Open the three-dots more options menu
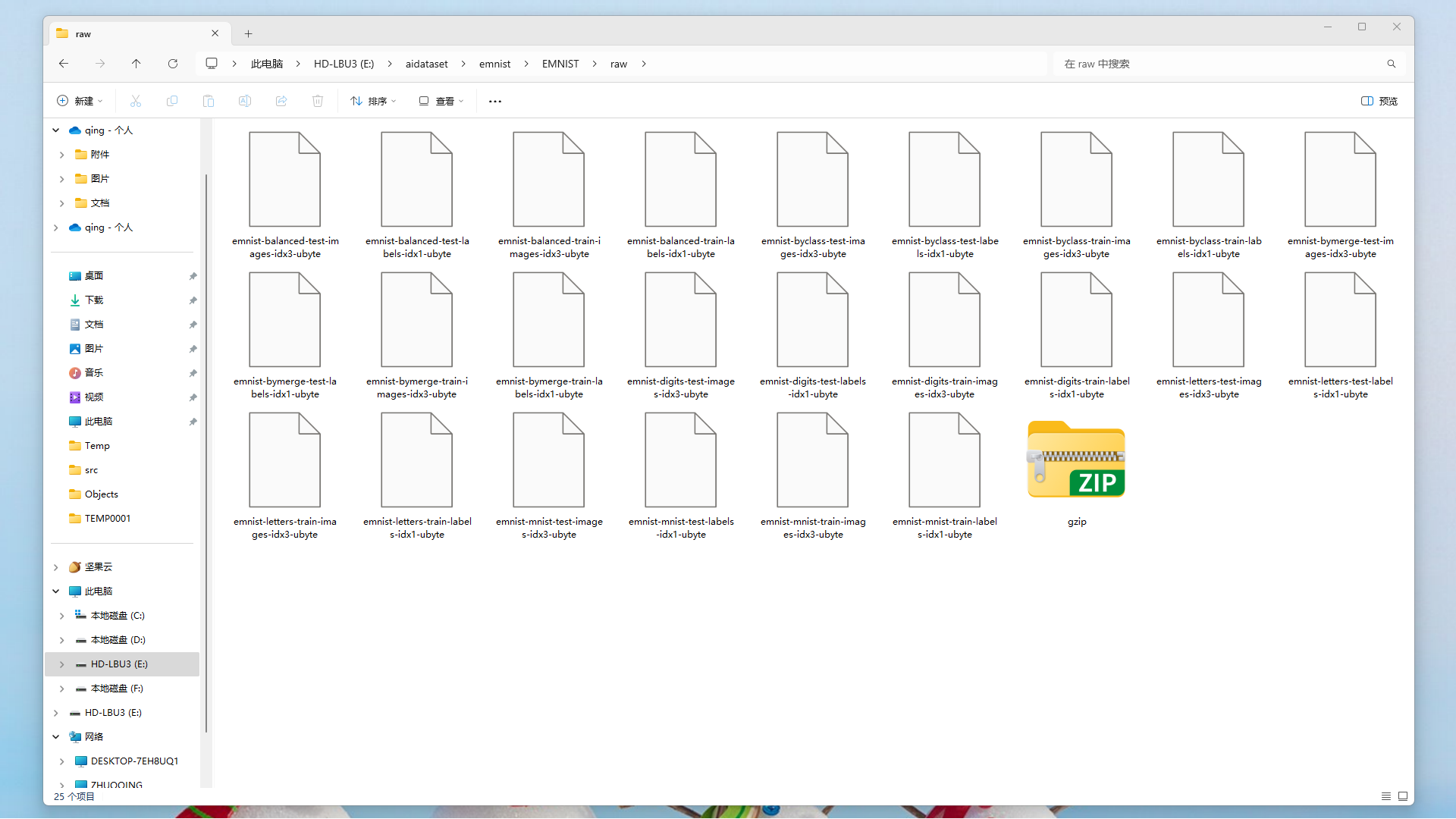1456x819 pixels. point(495,101)
